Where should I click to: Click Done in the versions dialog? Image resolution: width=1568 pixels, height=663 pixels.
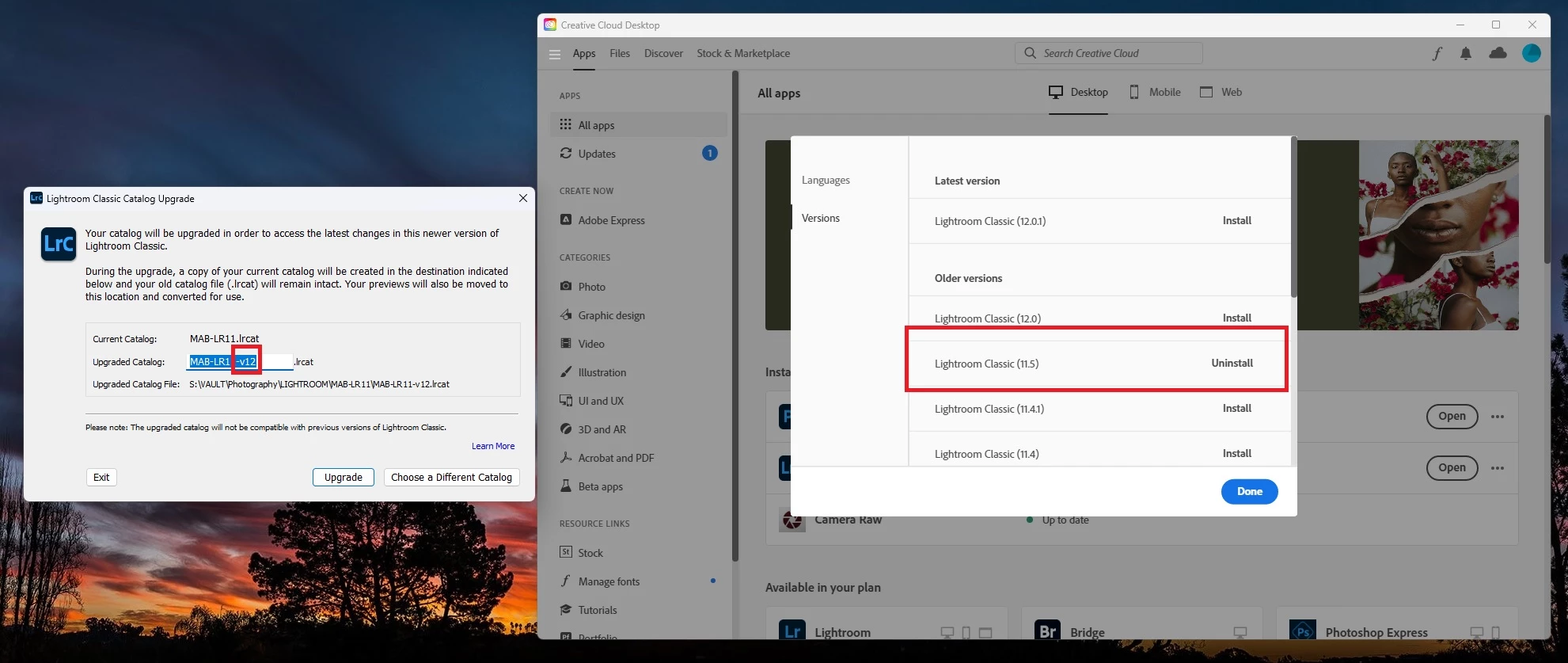point(1249,491)
